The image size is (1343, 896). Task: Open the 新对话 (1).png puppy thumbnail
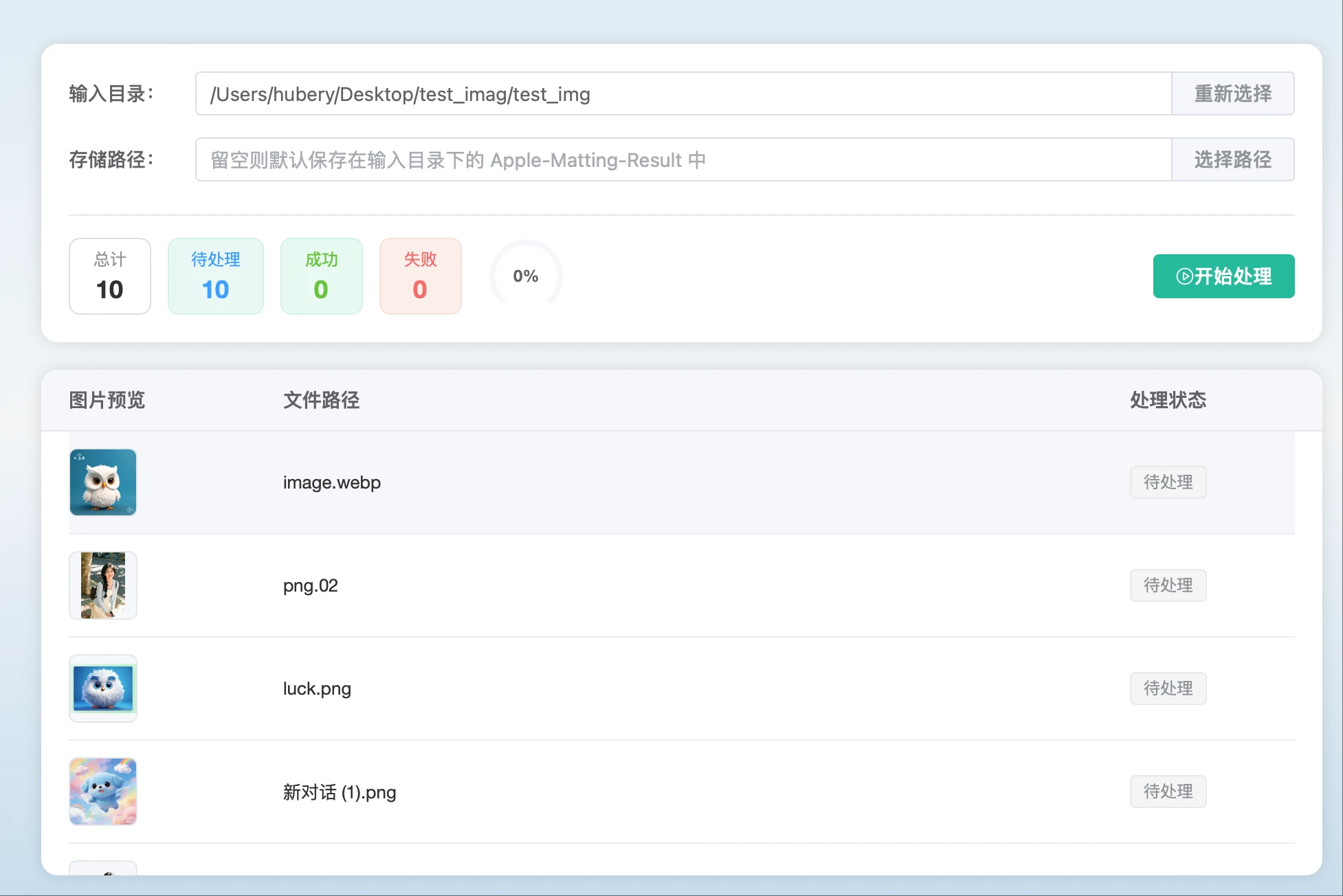[x=103, y=792]
